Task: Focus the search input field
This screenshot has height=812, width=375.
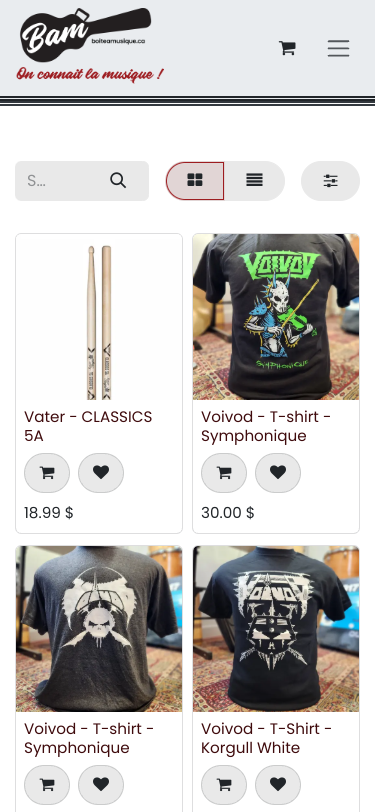Action: click(61, 181)
